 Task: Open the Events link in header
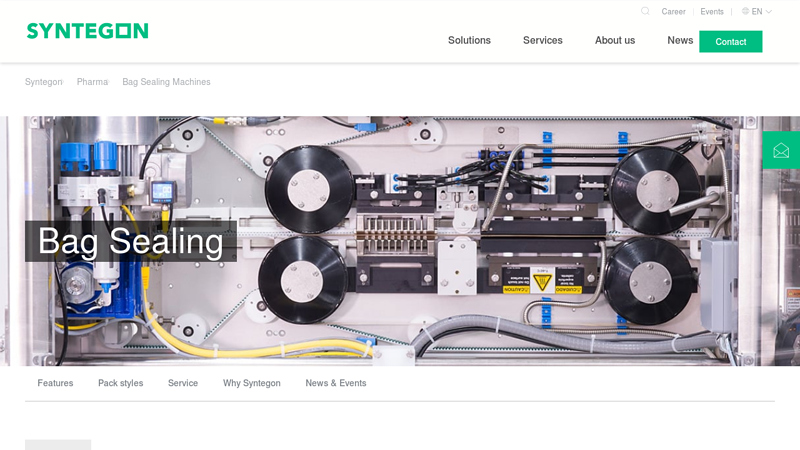coord(711,12)
